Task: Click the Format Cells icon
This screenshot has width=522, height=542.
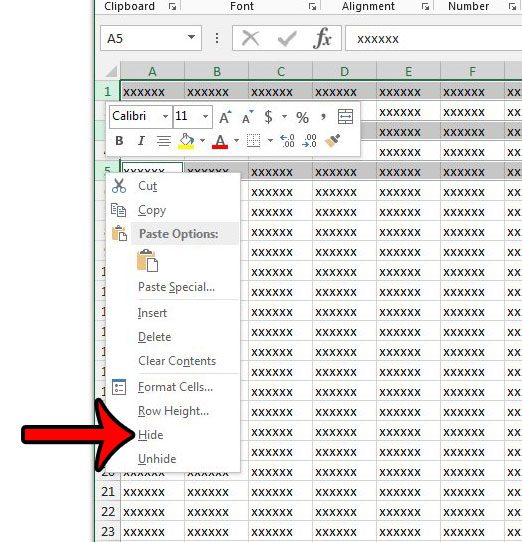Action: point(119,387)
